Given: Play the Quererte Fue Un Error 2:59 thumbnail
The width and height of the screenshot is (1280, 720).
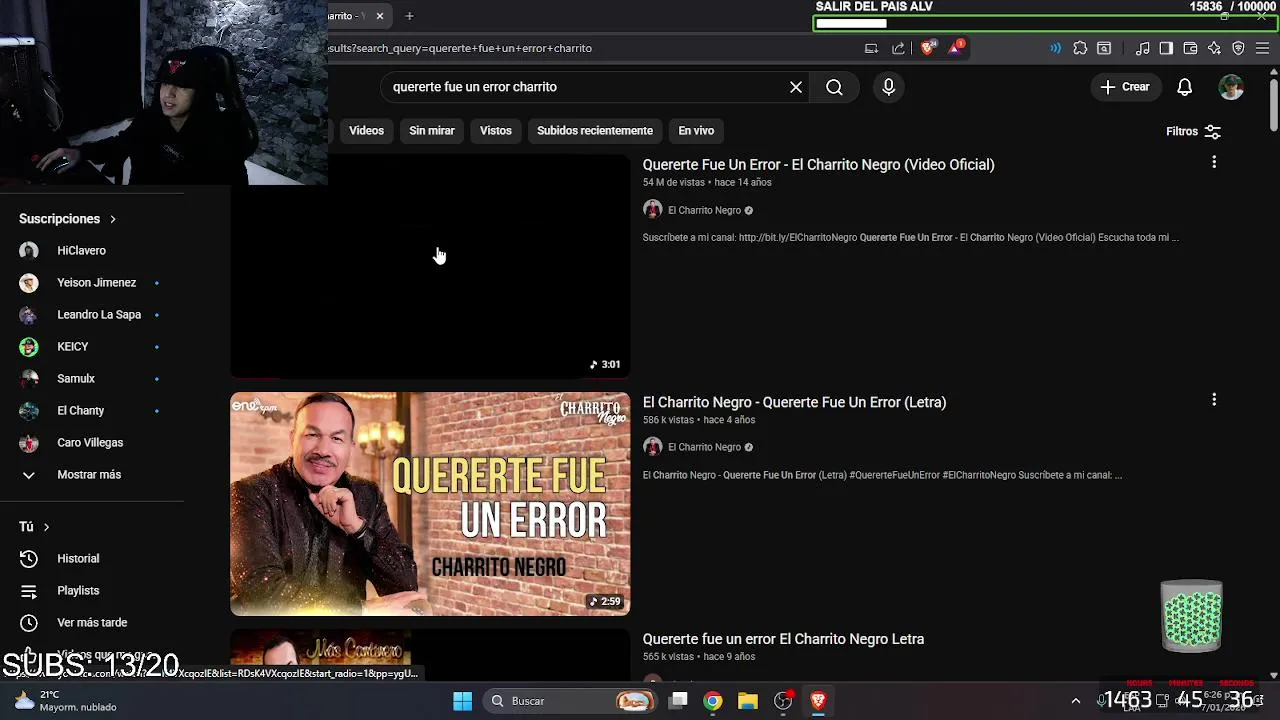Looking at the screenshot, I should click(x=430, y=504).
